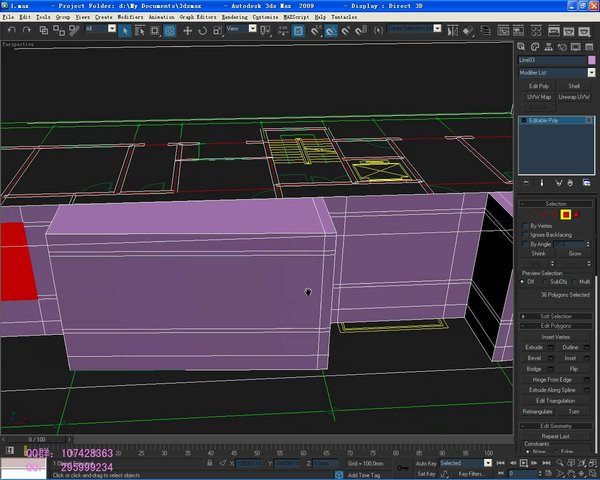
Task: Select the Select and Rotate tool
Action: (202, 31)
